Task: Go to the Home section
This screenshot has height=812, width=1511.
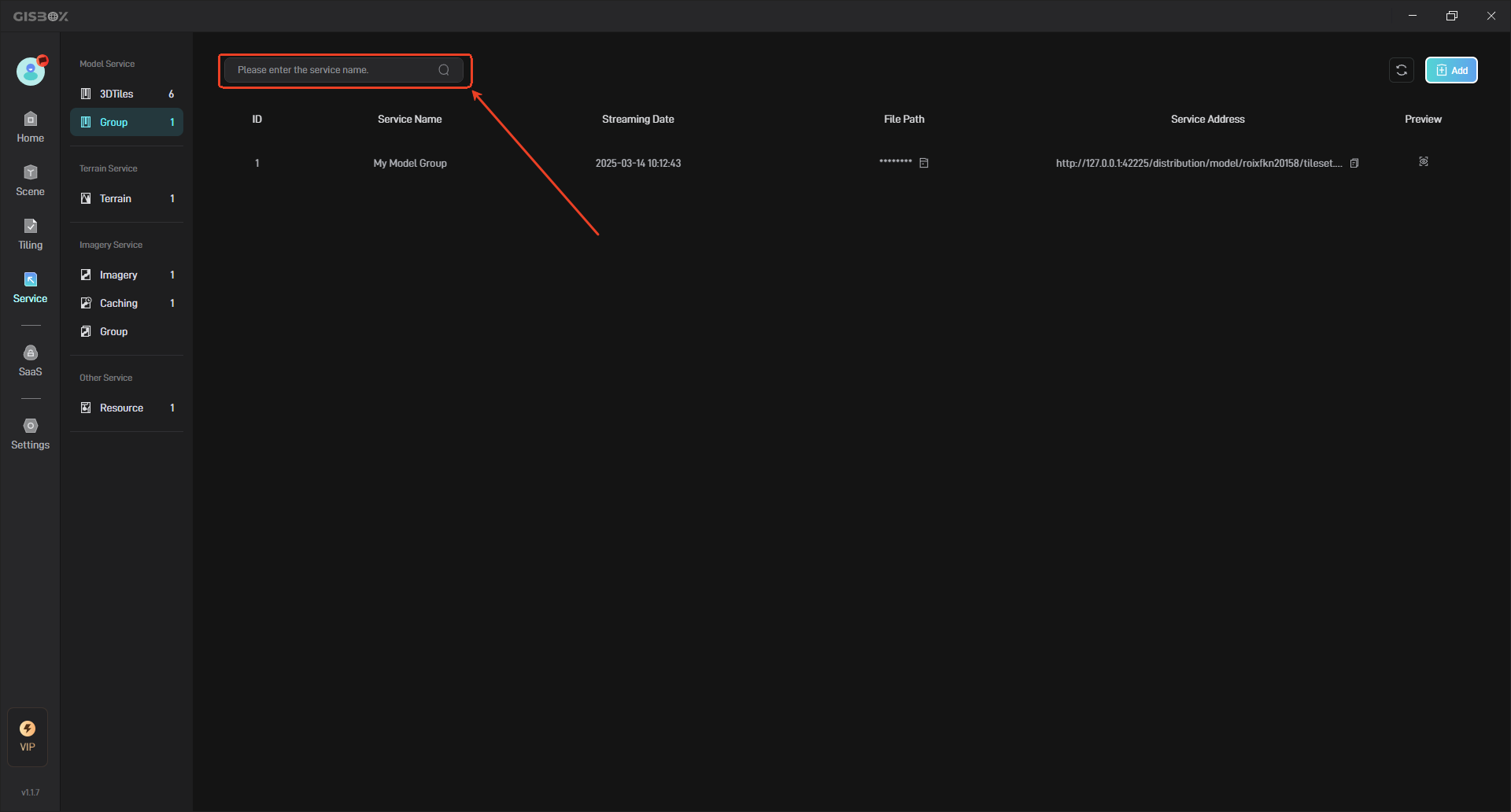Action: (30, 127)
